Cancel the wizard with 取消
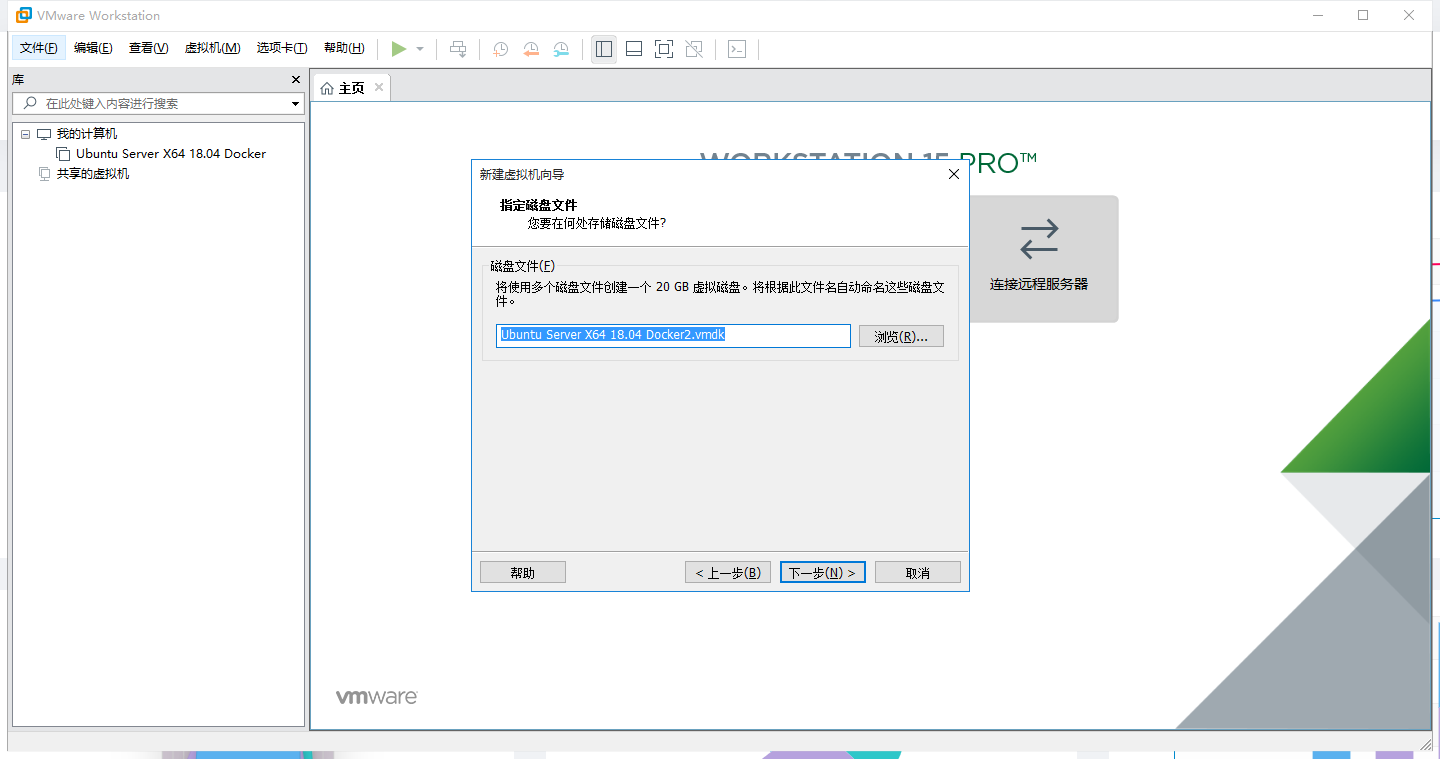The image size is (1440, 759). pyautogui.click(x=918, y=572)
